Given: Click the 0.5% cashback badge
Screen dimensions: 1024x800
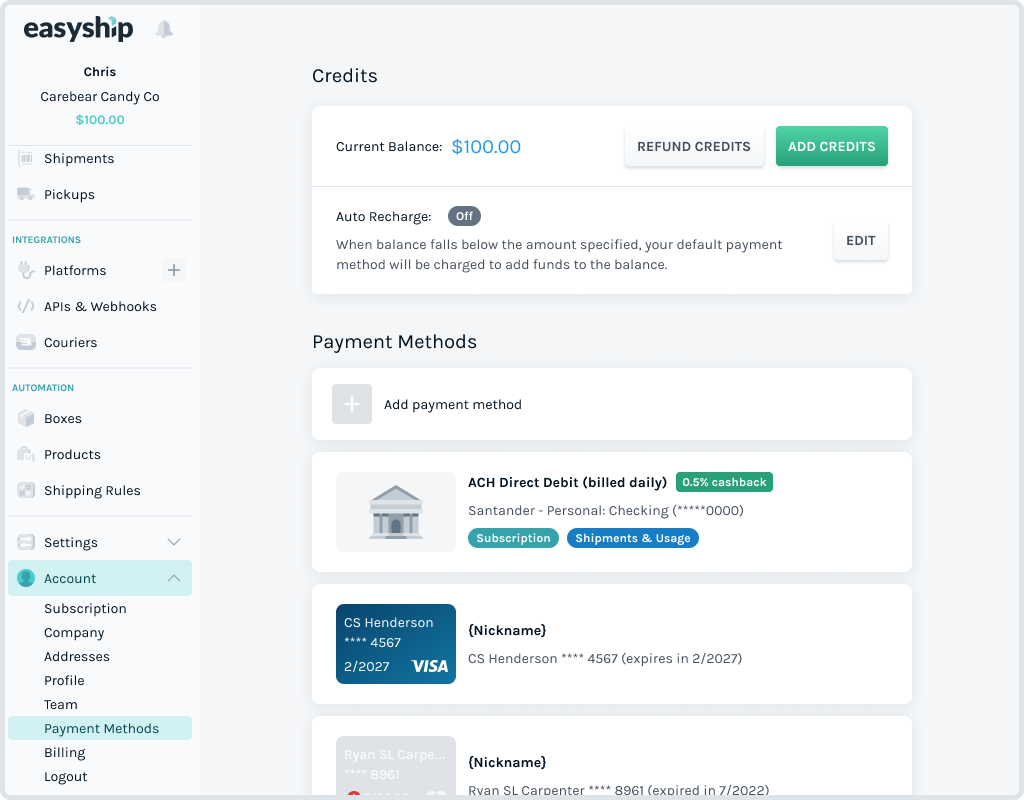Looking at the screenshot, I should coord(724,482).
